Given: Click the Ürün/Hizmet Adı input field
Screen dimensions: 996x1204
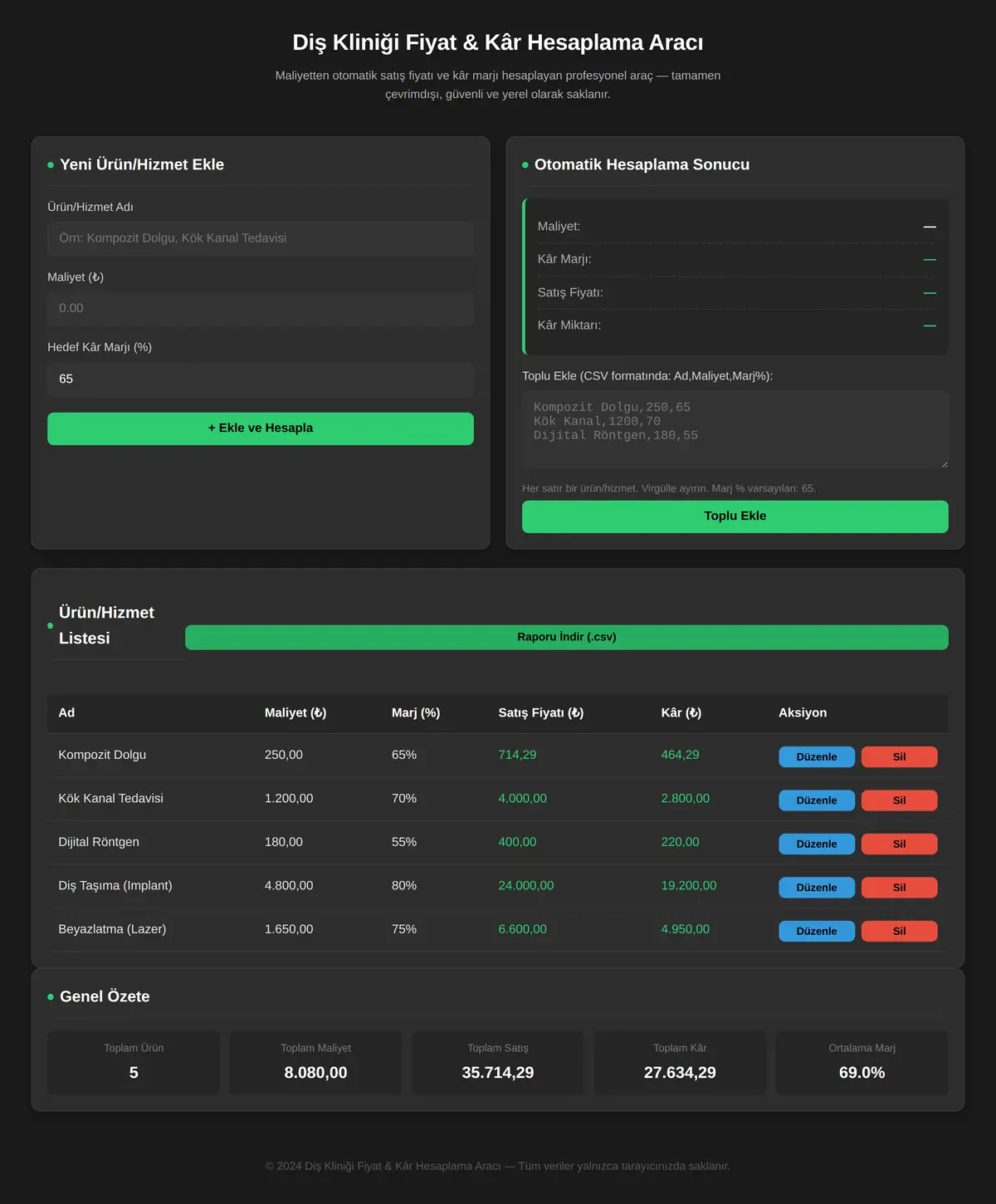Looking at the screenshot, I should click(x=261, y=238).
